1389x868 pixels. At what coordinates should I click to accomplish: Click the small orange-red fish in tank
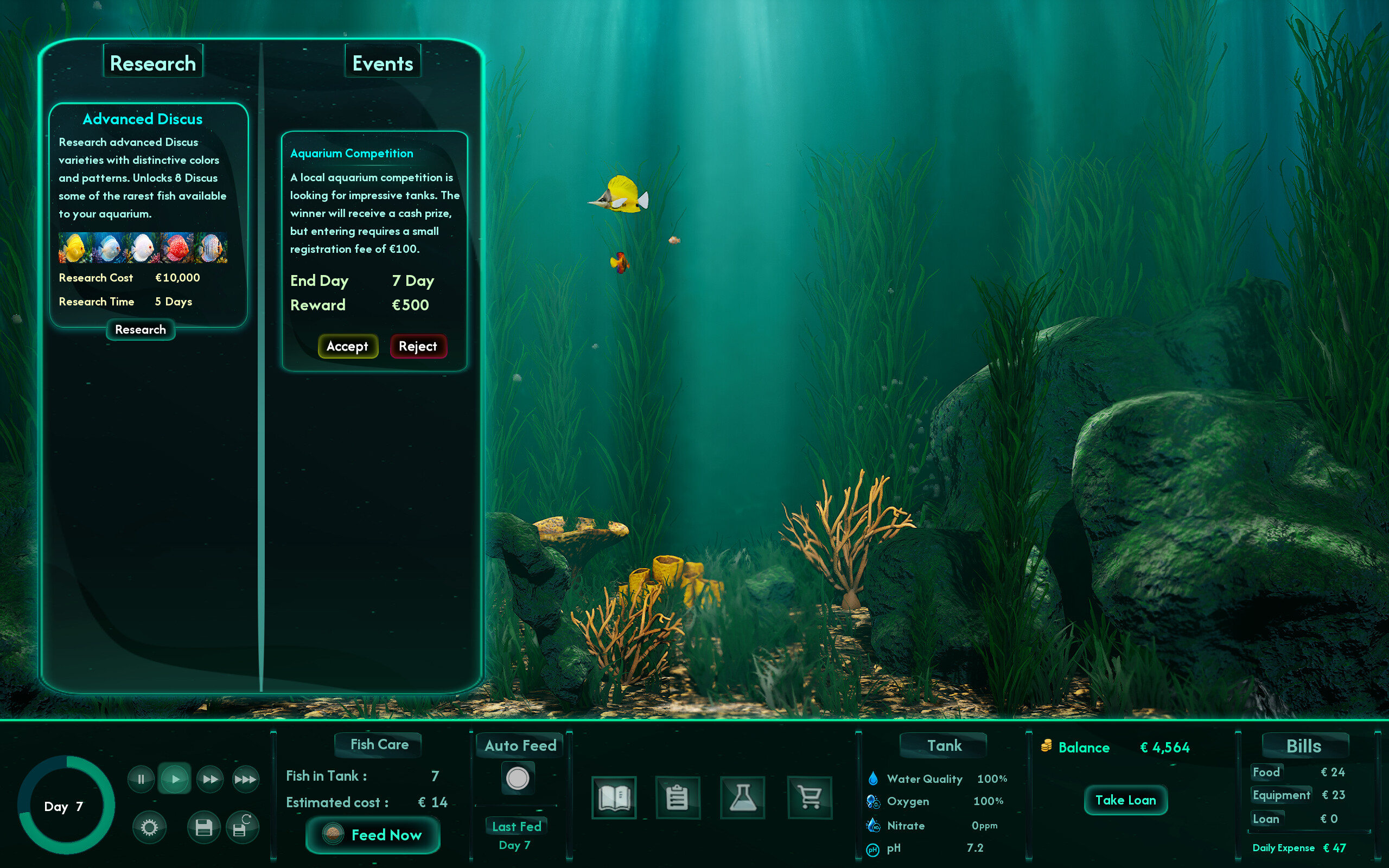(620, 263)
